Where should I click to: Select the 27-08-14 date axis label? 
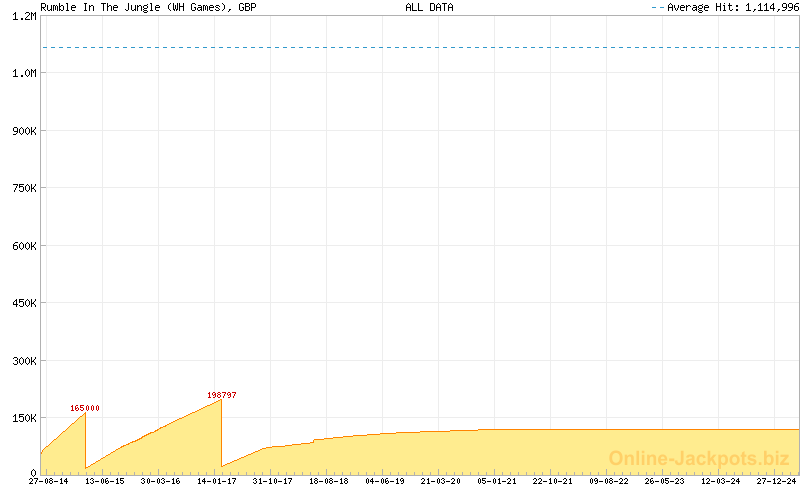(x=48, y=481)
